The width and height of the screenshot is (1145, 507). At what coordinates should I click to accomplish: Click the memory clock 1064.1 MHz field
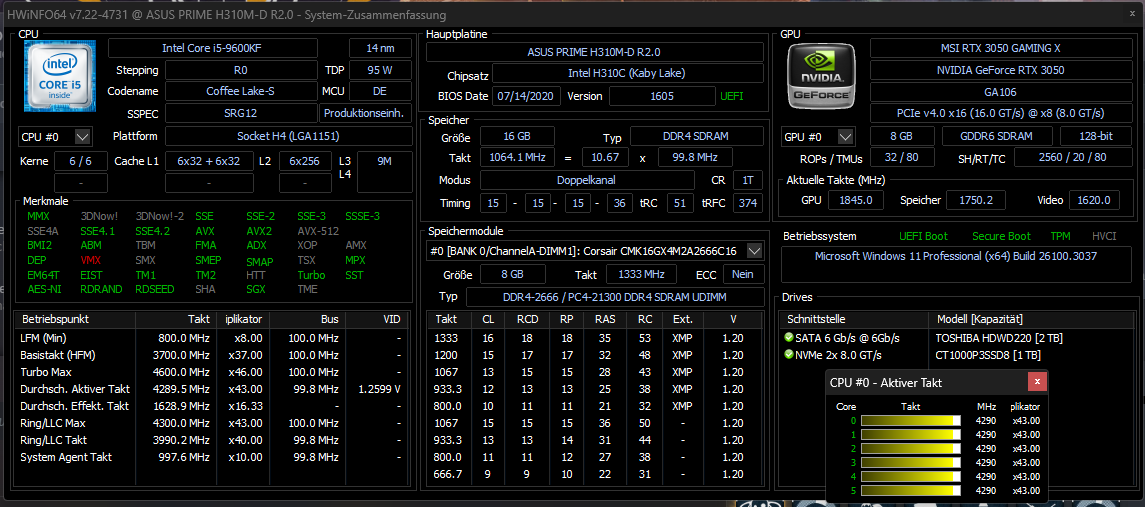[x=517, y=158]
